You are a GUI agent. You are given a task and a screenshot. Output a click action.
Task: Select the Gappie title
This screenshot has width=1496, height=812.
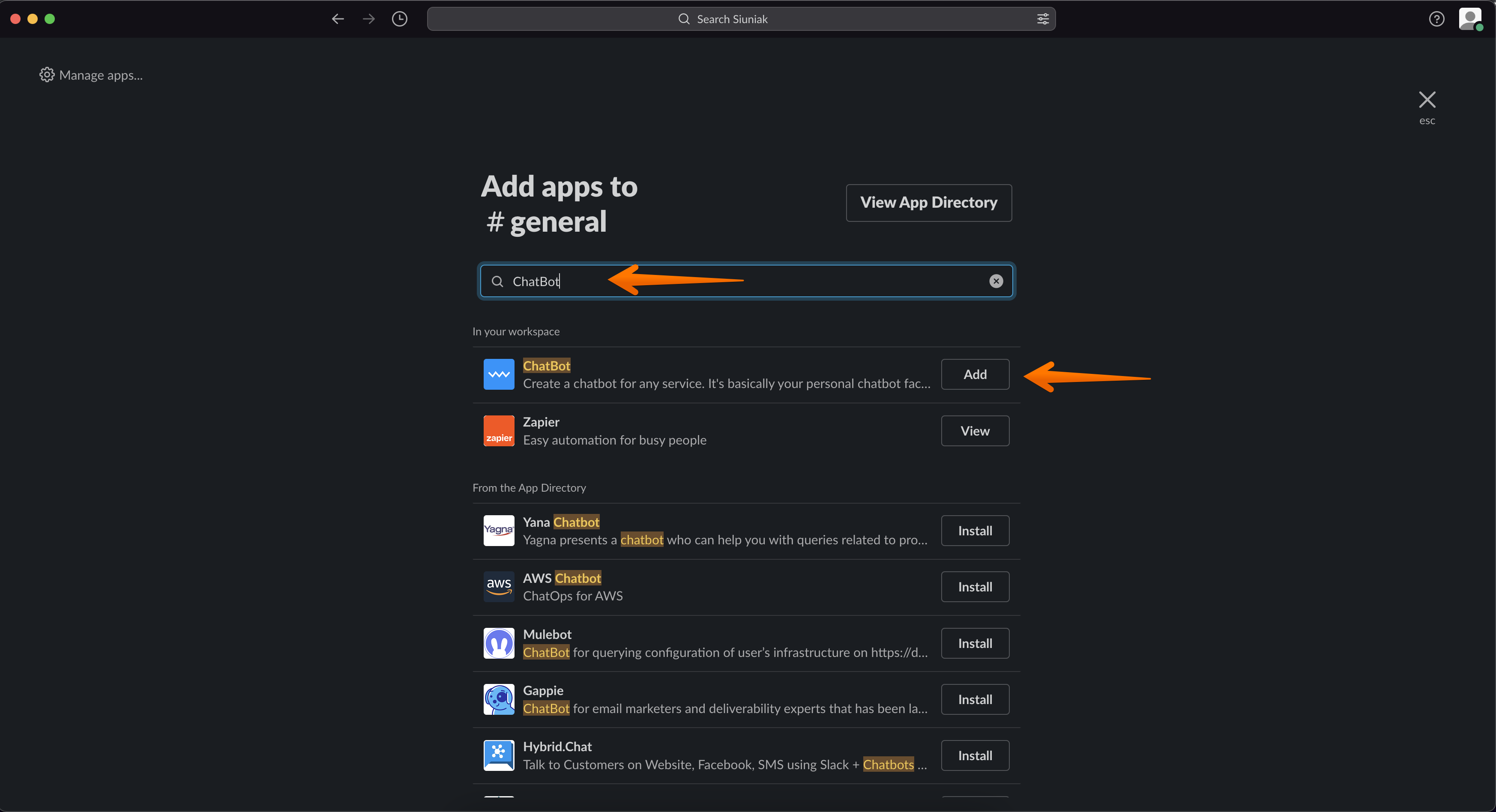click(x=543, y=691)
